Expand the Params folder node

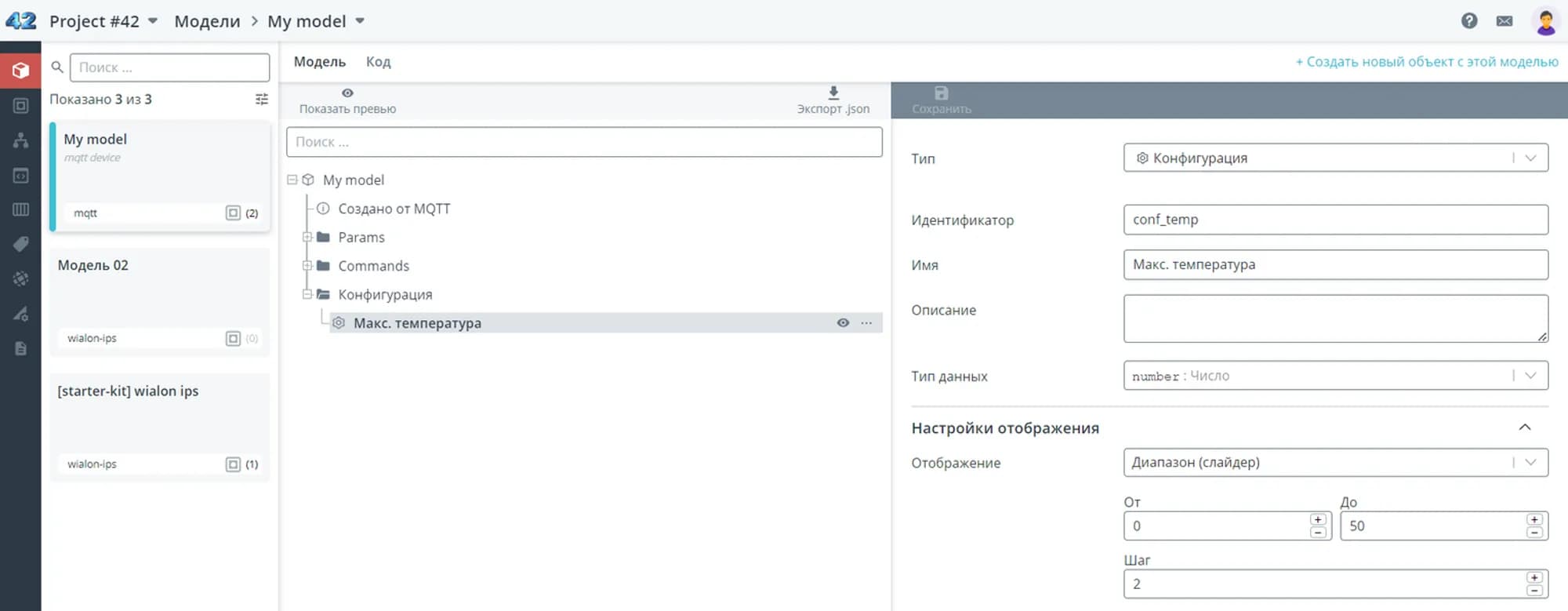[x=307, y=237]
